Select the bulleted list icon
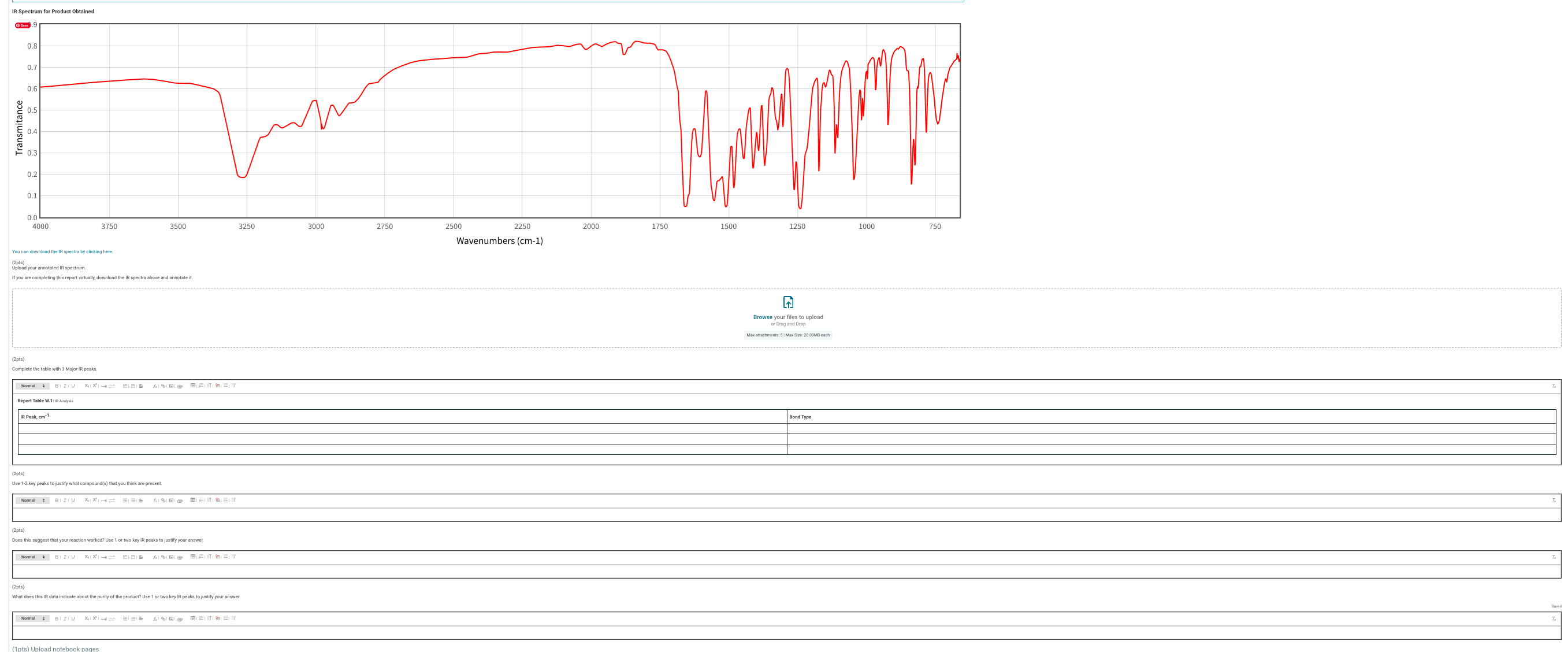The width and height of the screenshot is (1568, 652). pyautogui.click(x=135, y=386)
